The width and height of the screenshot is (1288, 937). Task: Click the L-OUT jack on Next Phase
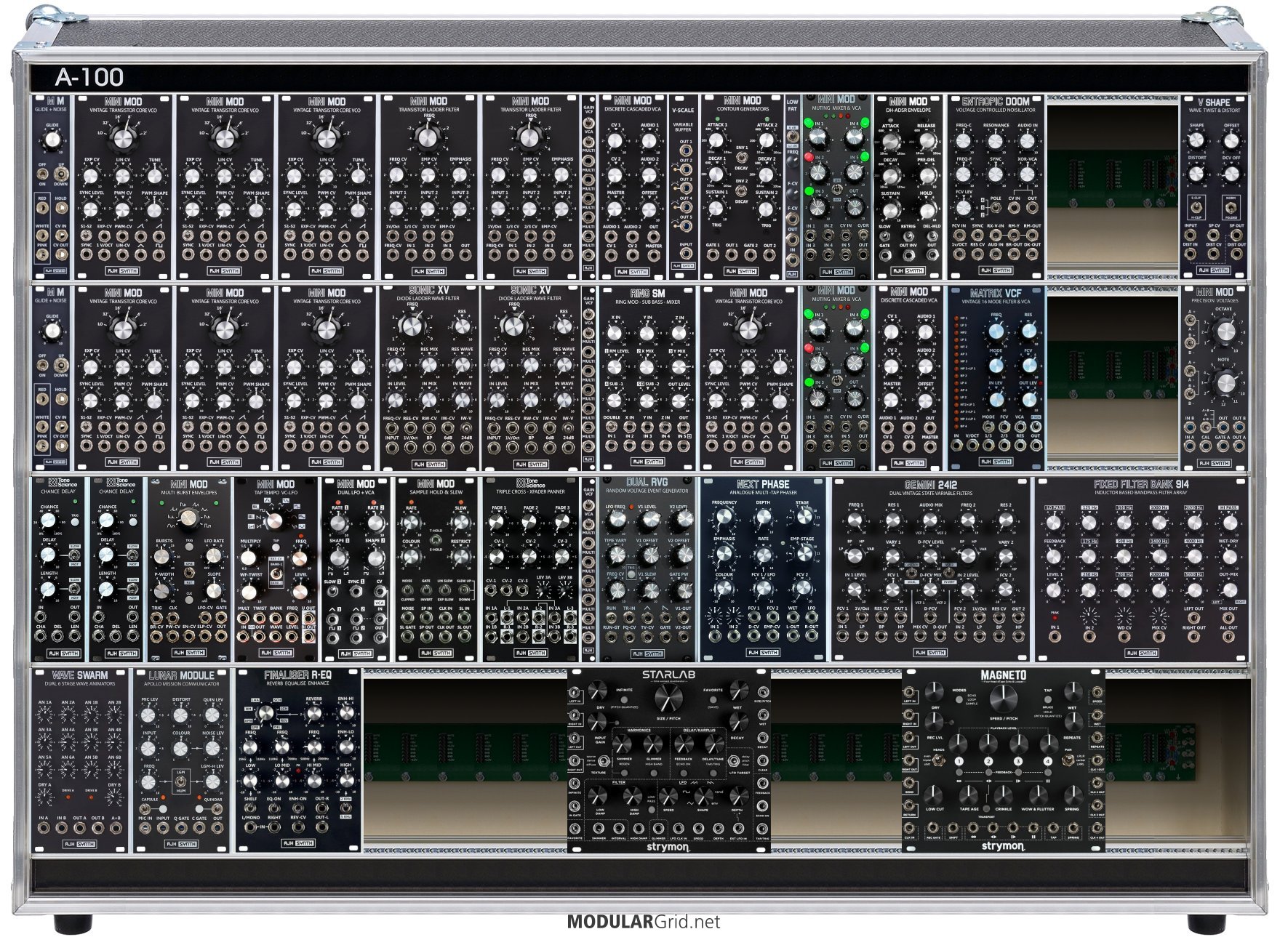[793, 637]
